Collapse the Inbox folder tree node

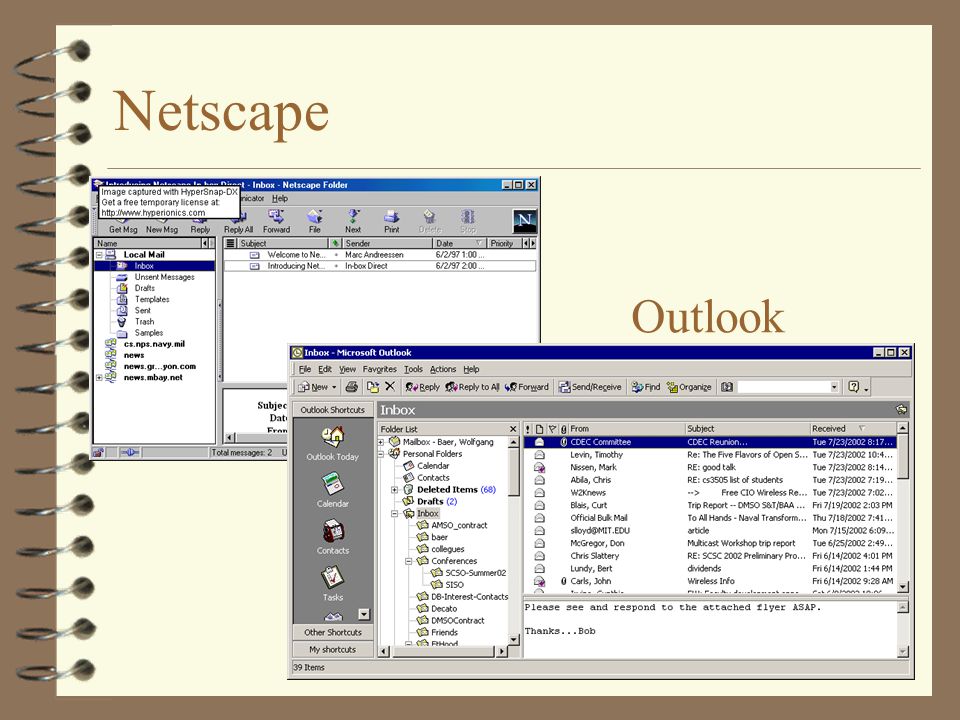(395, 514)
